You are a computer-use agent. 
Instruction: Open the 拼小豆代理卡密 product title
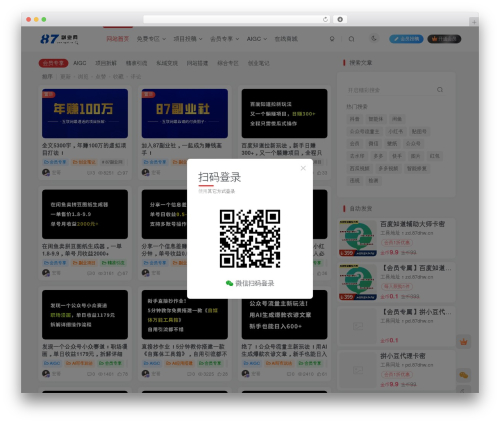tap(403, 356)
